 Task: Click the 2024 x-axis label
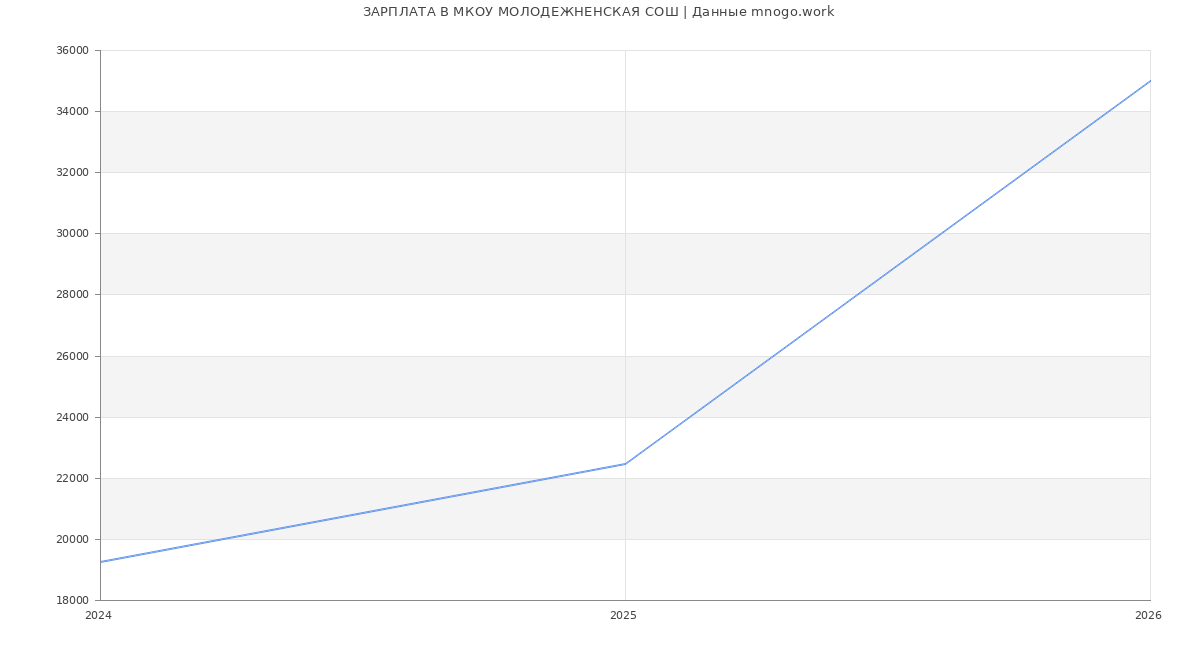[x=98, y=616]
